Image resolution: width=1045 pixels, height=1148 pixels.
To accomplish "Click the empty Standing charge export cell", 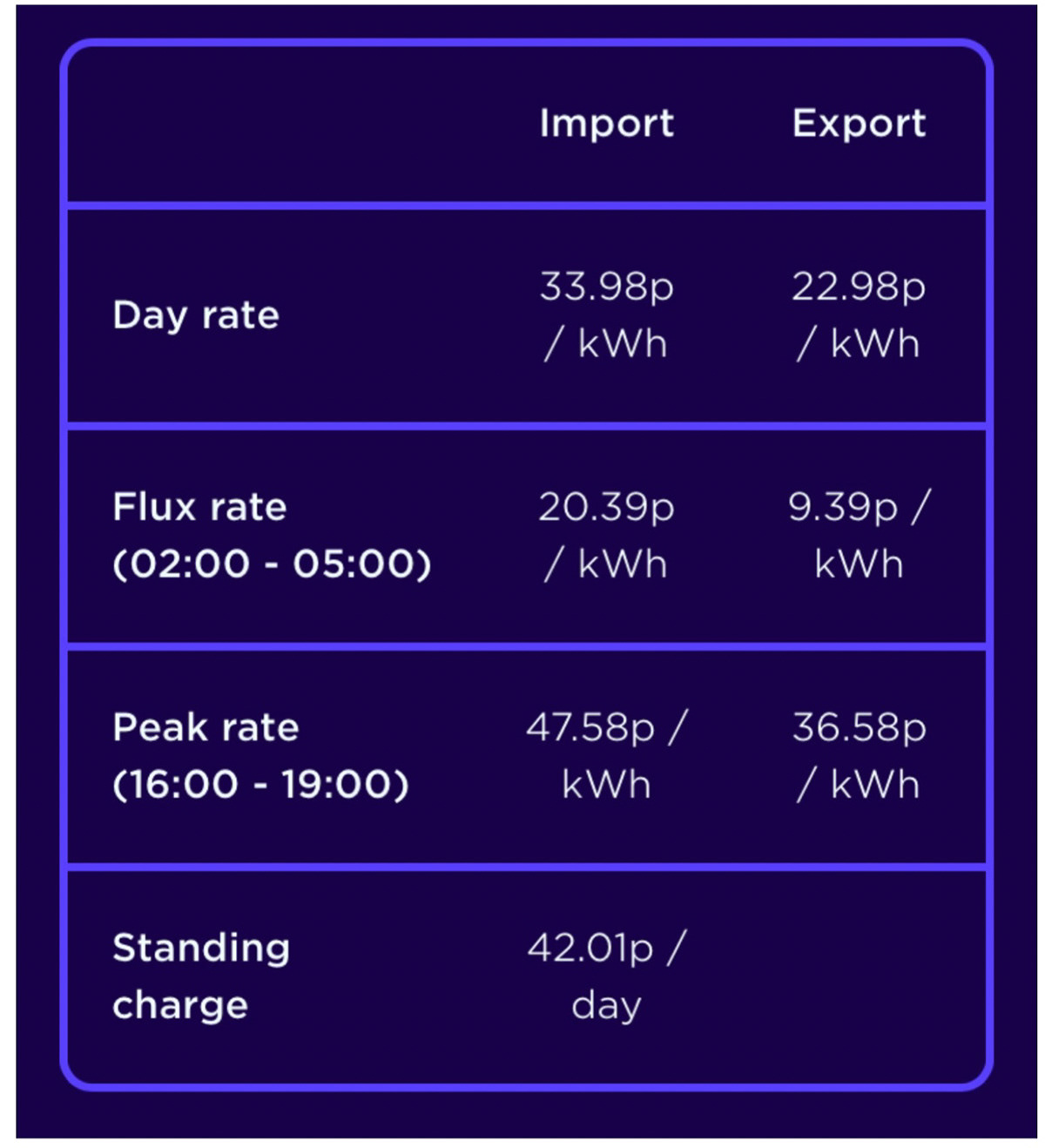I will (x=859, y=976).
